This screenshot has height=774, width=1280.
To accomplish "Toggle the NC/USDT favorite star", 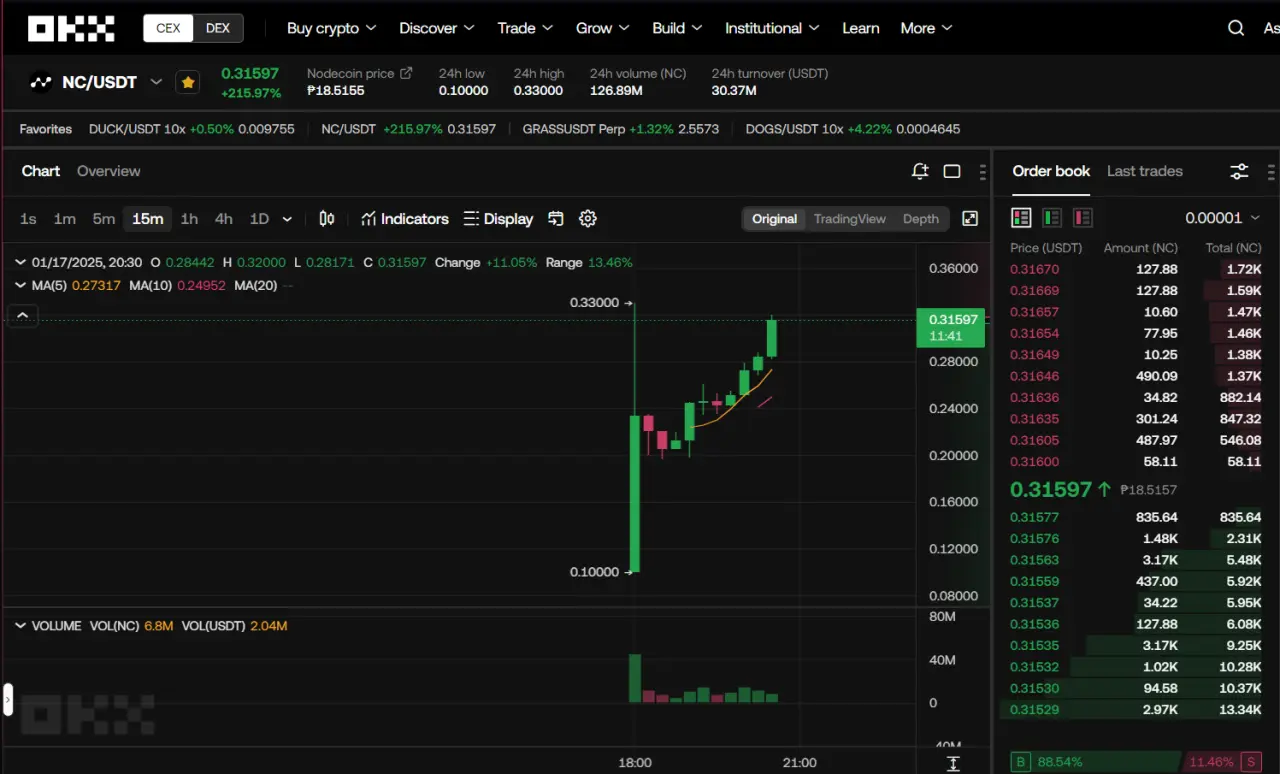I will (x=187, y=82).
